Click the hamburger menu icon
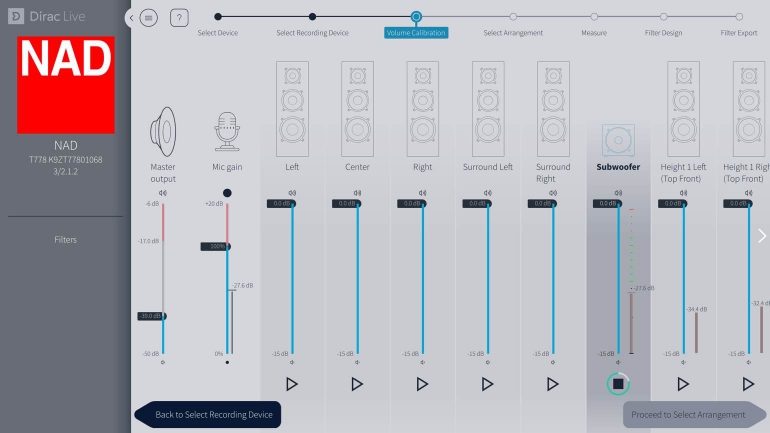Screen dimensions: 770x433 [x=149, y=18]
